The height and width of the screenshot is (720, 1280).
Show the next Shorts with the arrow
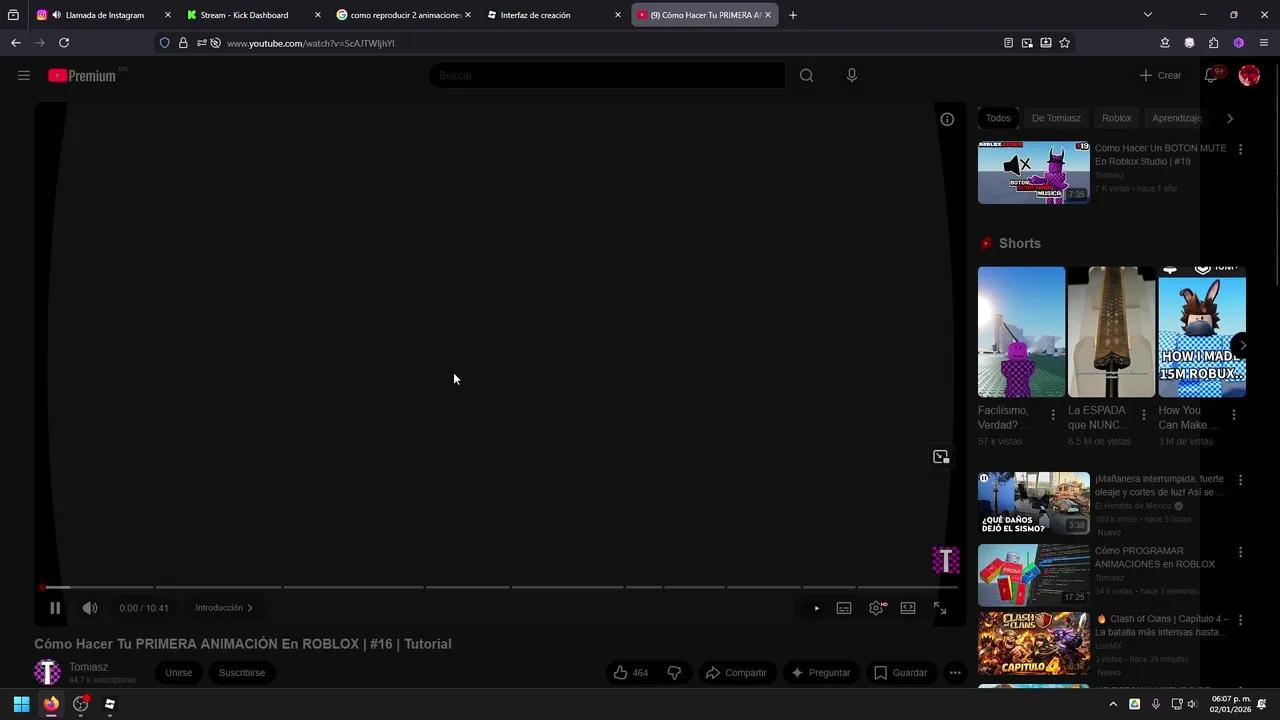1242,345
